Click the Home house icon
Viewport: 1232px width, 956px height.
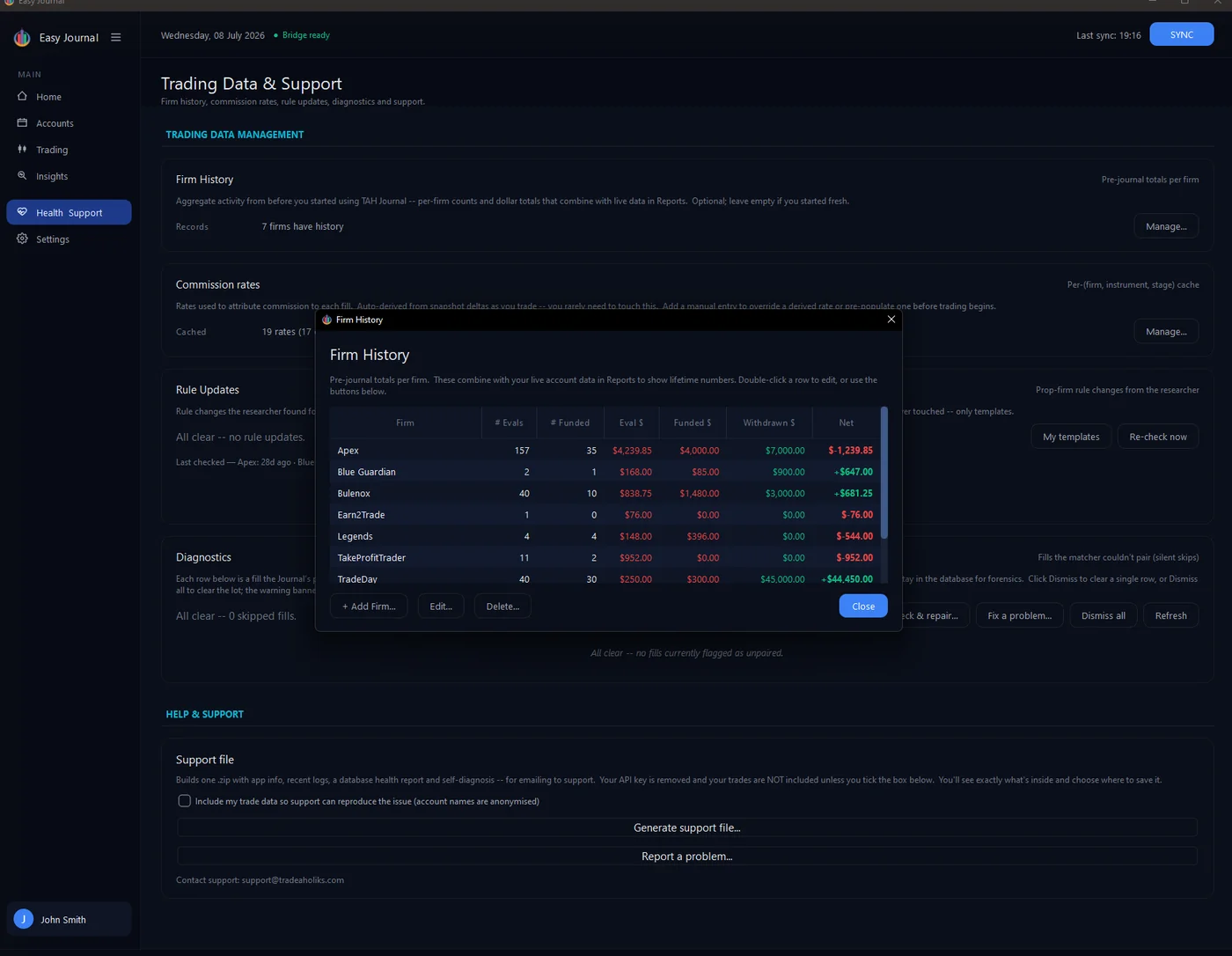click(x=22, y=96)
